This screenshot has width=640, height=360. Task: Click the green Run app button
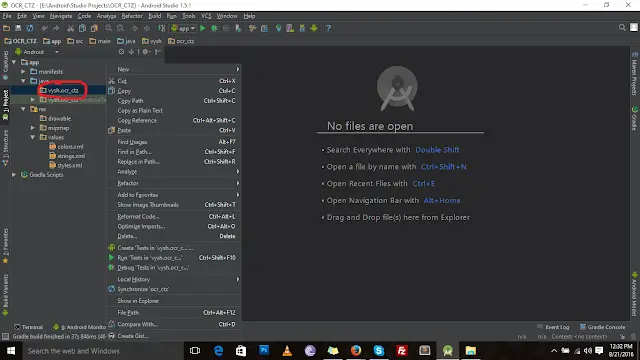coord(203,28)
